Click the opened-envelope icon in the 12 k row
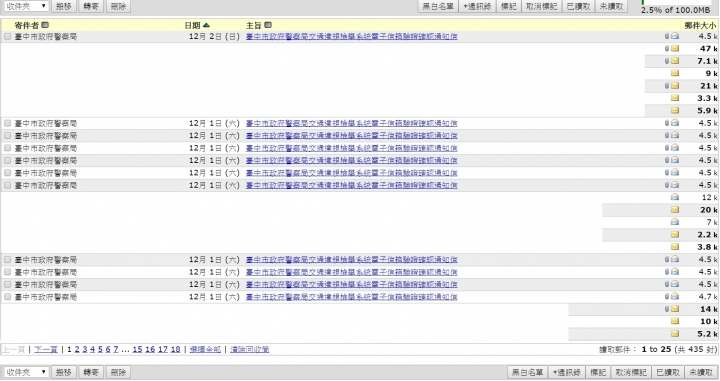 pyautogui.click(x=675, y=197)
